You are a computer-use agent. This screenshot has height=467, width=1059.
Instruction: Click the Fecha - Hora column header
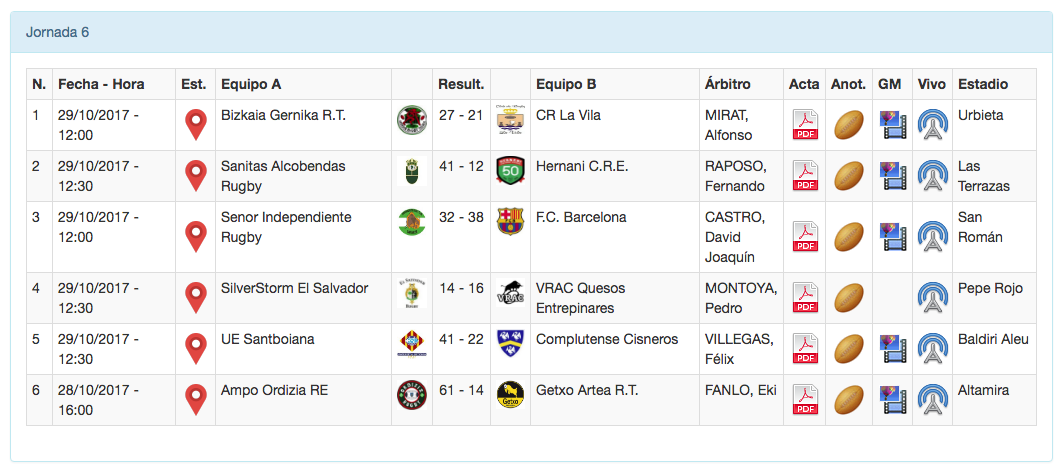(x=101, y=84)
